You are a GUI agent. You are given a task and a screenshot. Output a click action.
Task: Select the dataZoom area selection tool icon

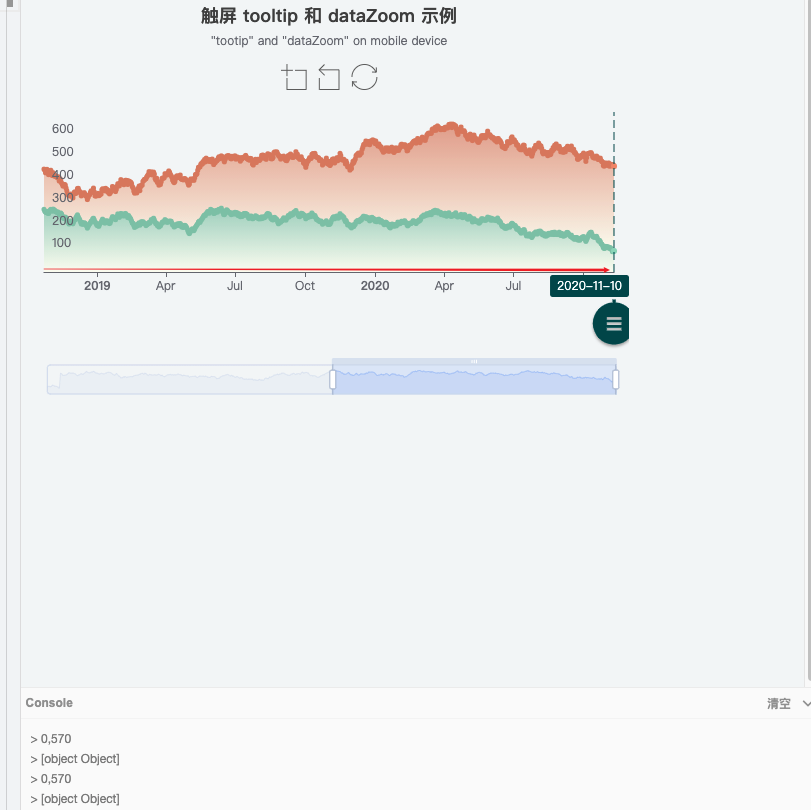[295, 77]
